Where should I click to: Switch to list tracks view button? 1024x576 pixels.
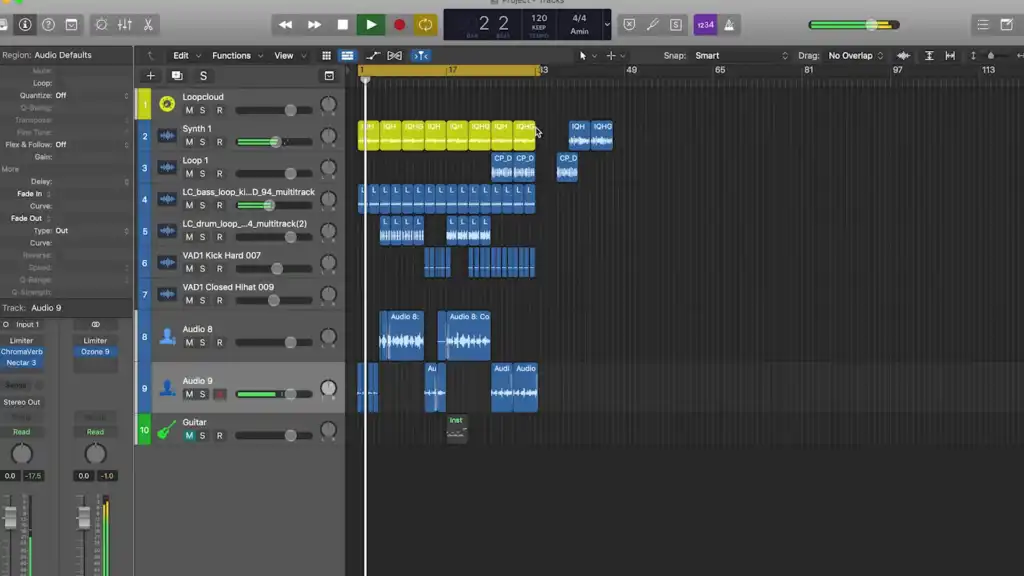pos(347,56)
